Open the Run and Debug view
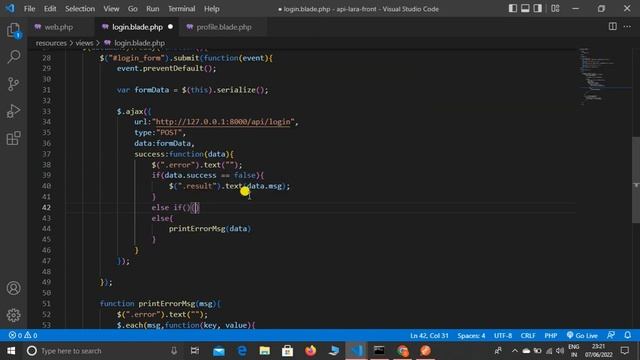This screenshot has width=640, height=360. pos(13,111)
